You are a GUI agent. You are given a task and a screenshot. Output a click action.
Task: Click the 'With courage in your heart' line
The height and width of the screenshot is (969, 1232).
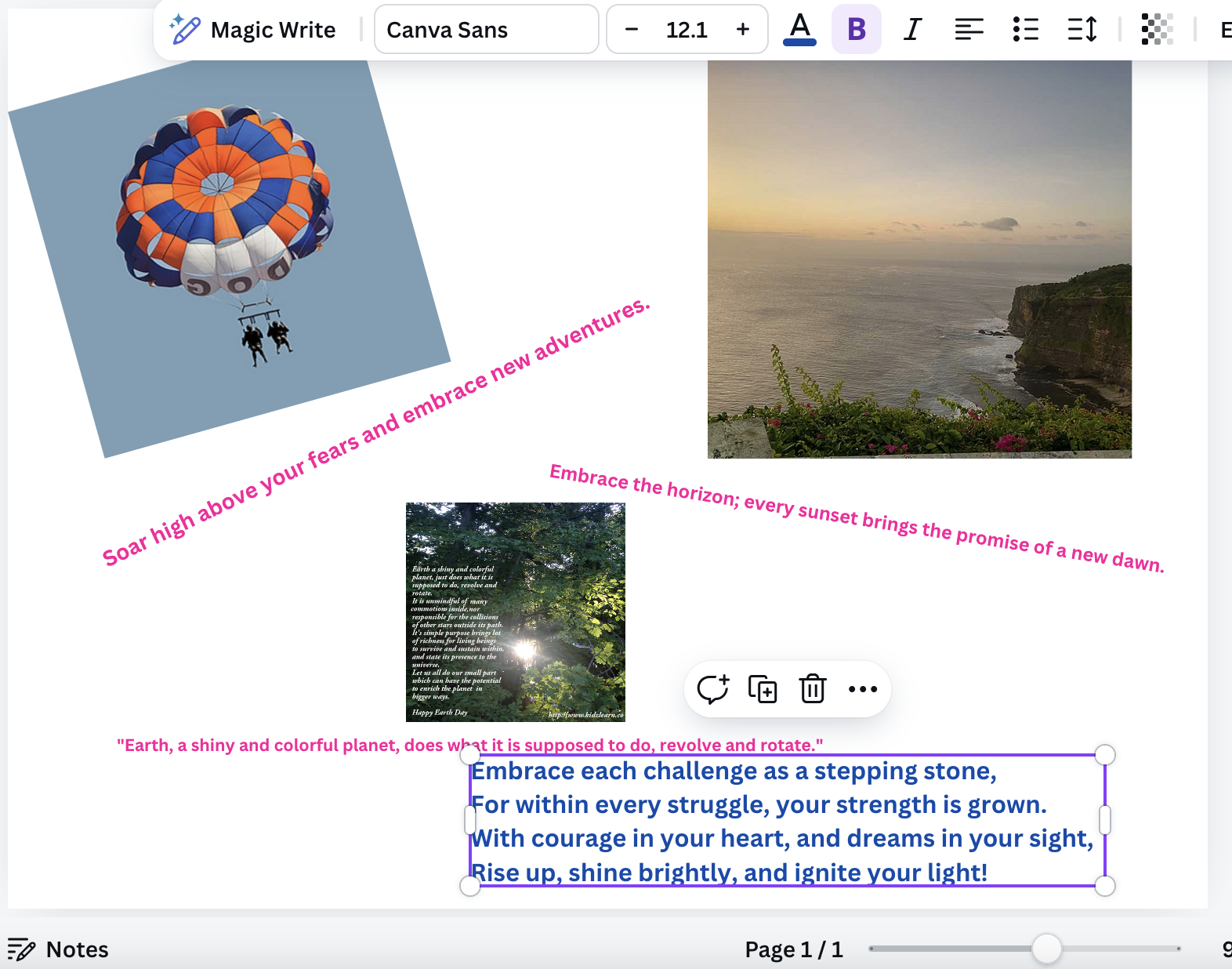click(x=783, y=839)
